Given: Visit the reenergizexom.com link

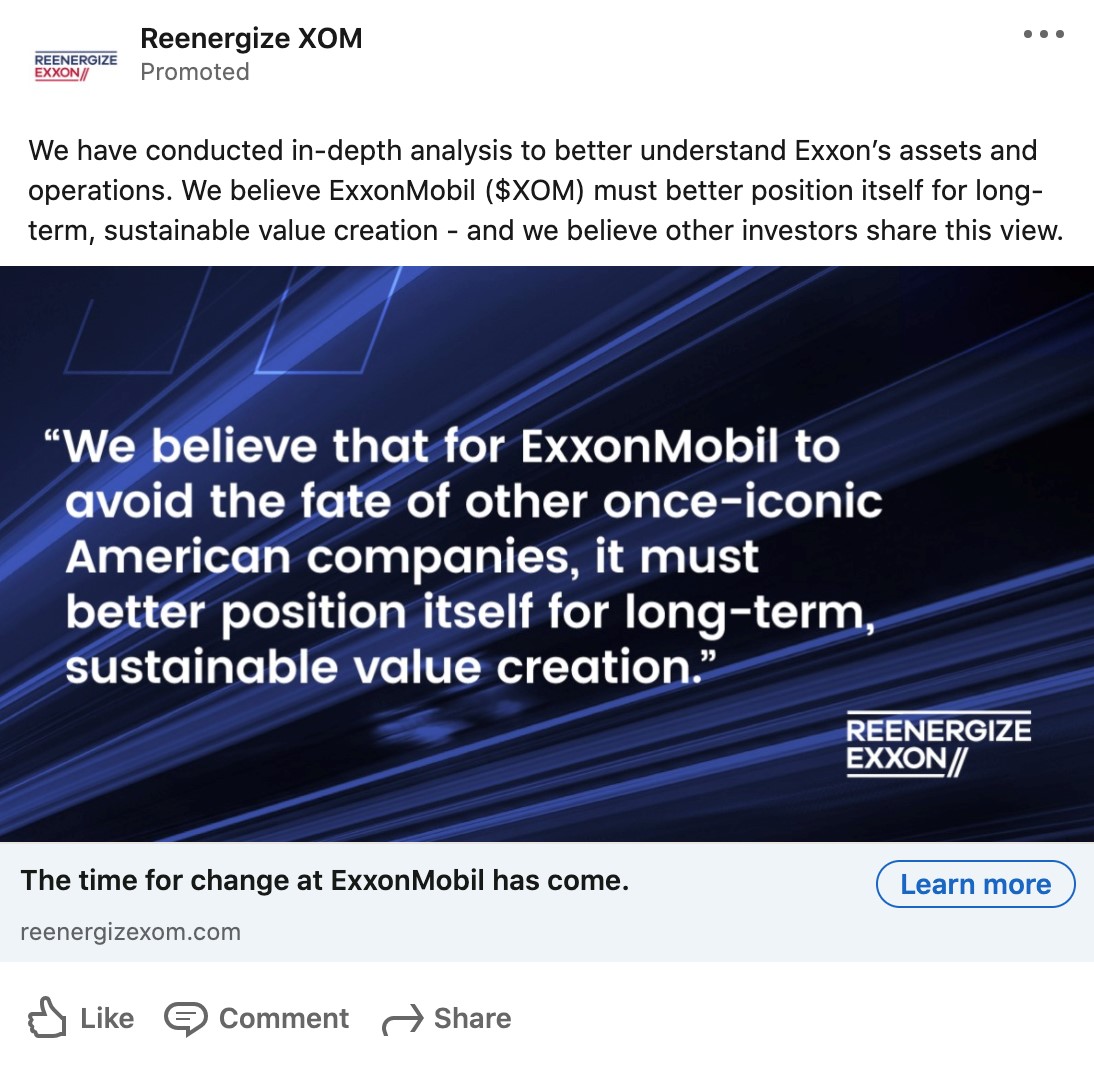Looking at the screenshot, I should pyautogui.click(x=130, y=932).
